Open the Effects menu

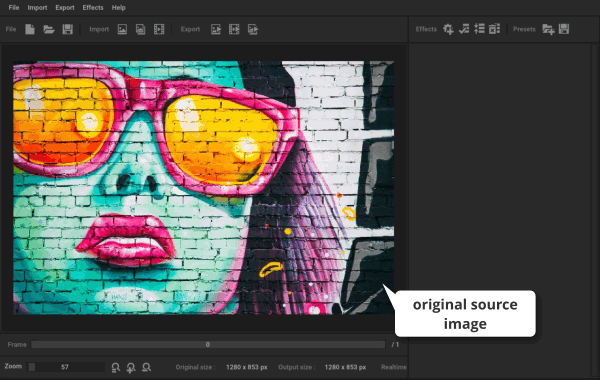[93, 8]
